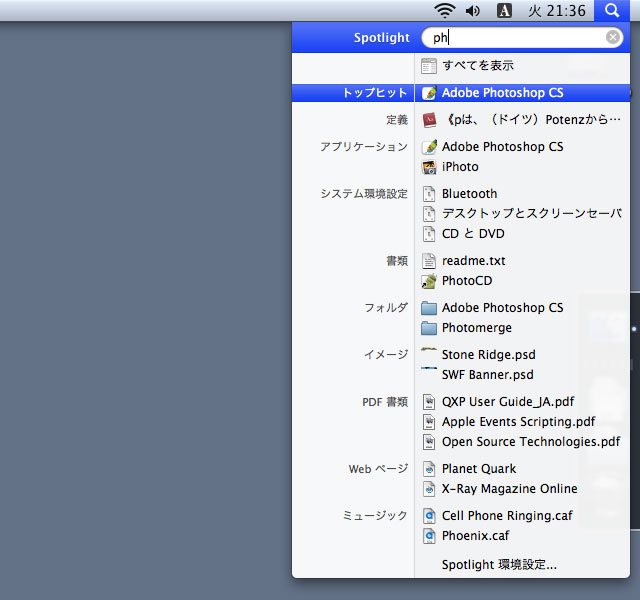Click the iPhoto camera icon
The width and height of the screenshot is (640, 600).
(x=429, y=167)
